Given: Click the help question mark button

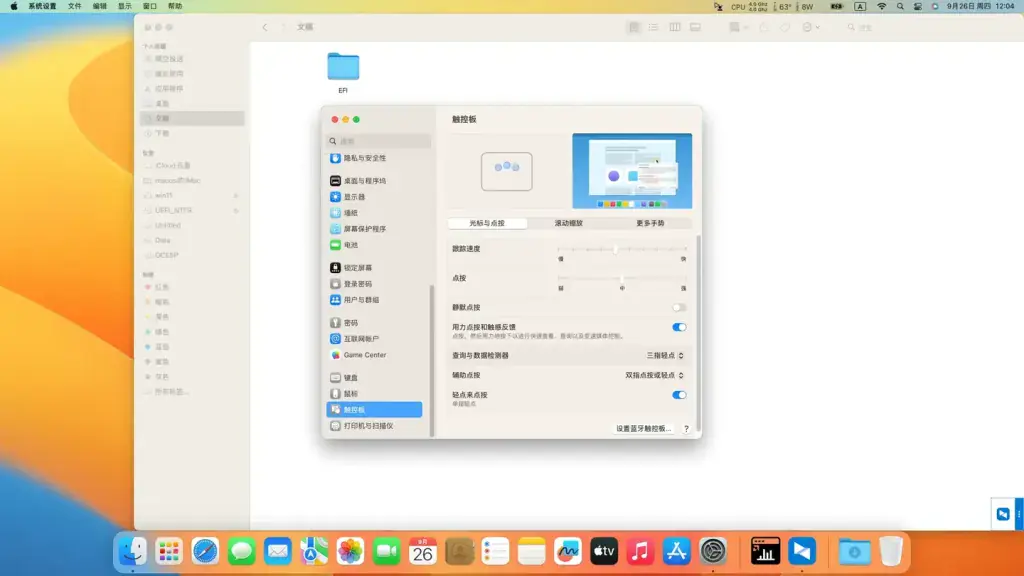Looking at the screenshot, I should coord(686,429).
